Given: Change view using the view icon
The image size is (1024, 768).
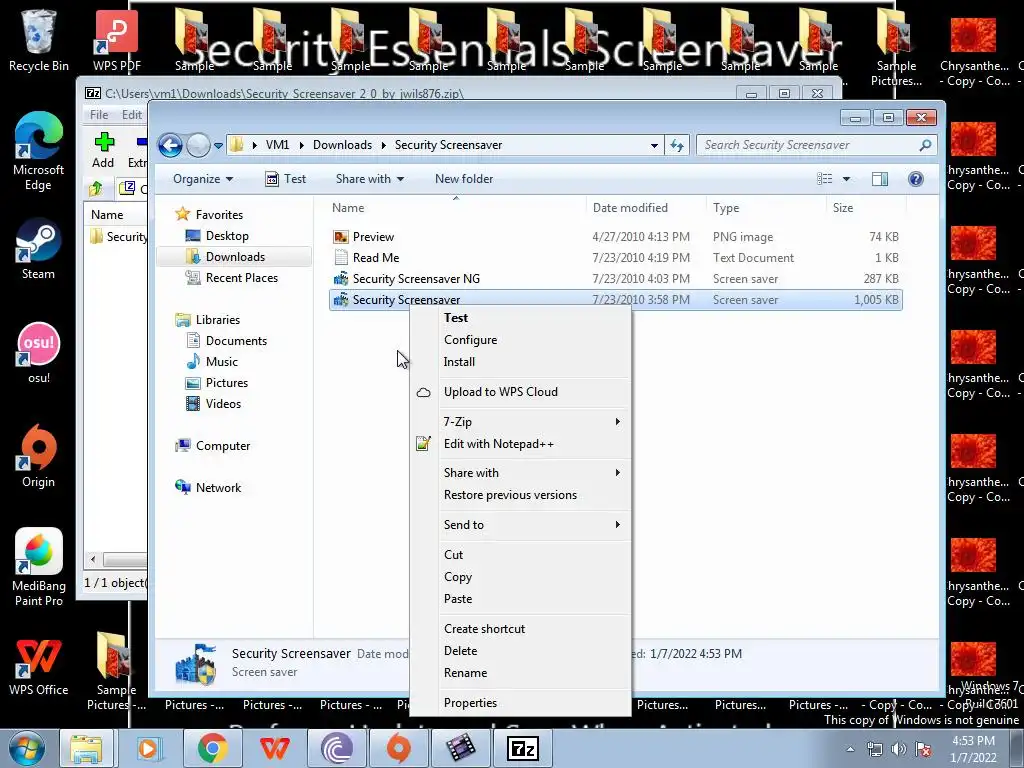Looking at the screenshot, I should (825, 179).
